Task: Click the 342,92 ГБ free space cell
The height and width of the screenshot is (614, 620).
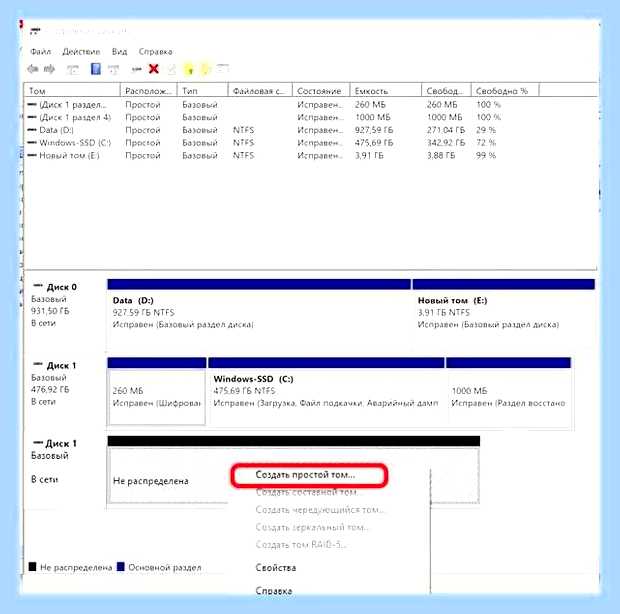Action: [446, 143]
